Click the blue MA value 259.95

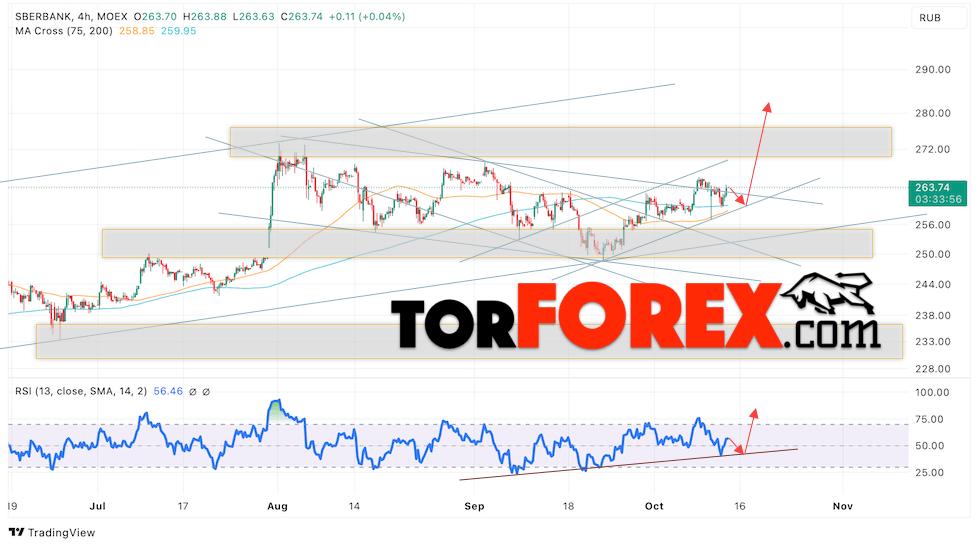179,31
